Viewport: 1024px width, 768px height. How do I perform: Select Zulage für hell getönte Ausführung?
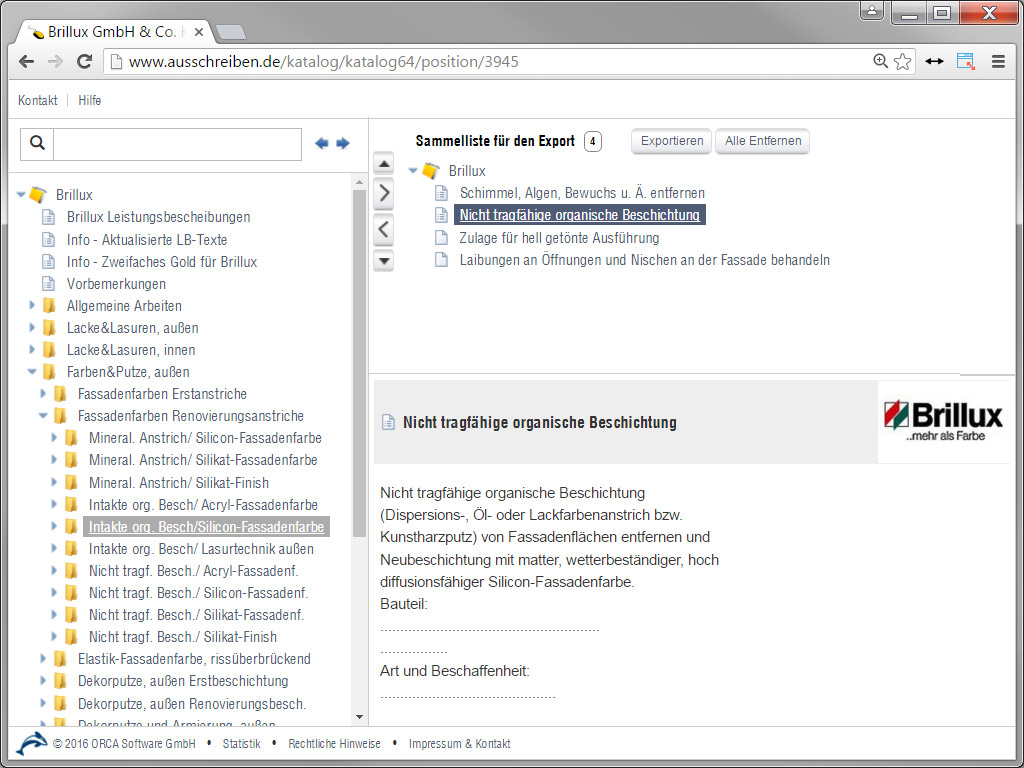pos(559,238)
